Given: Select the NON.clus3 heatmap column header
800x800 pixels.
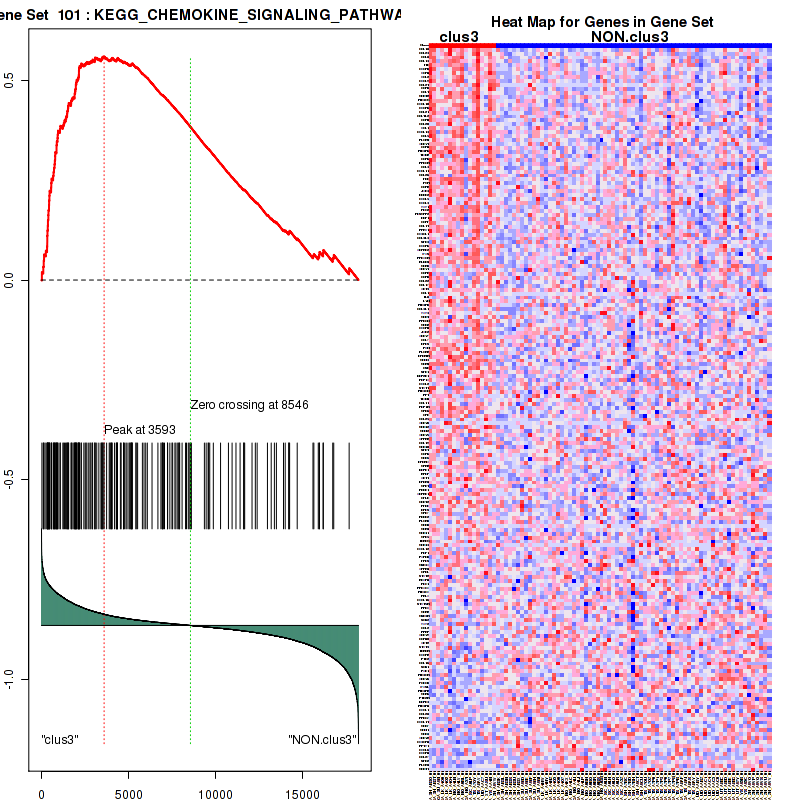Looking at the screenshot, I should [629, 37].
